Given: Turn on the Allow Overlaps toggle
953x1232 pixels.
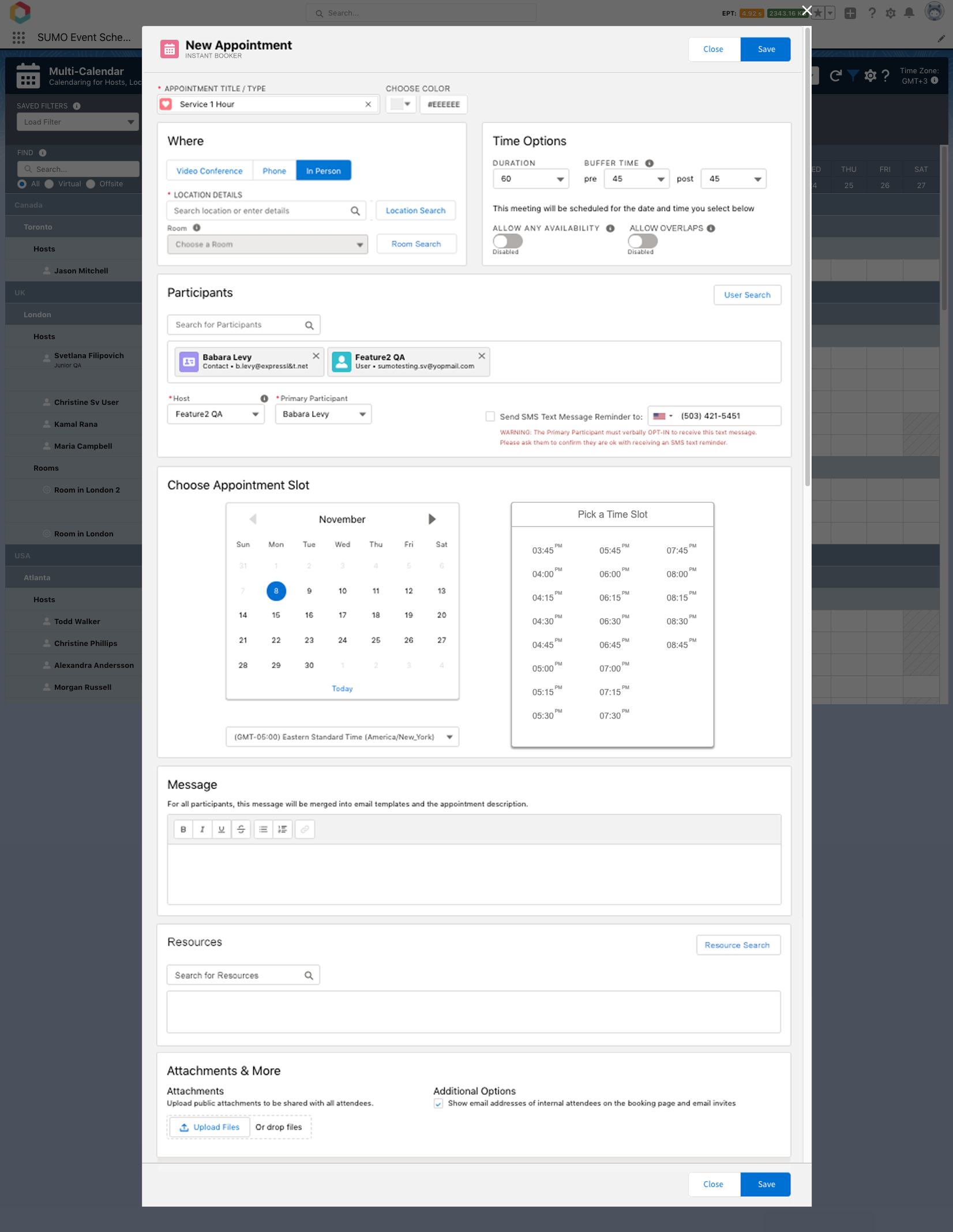Looking at the screenshot, I should [x=642, y=241].
